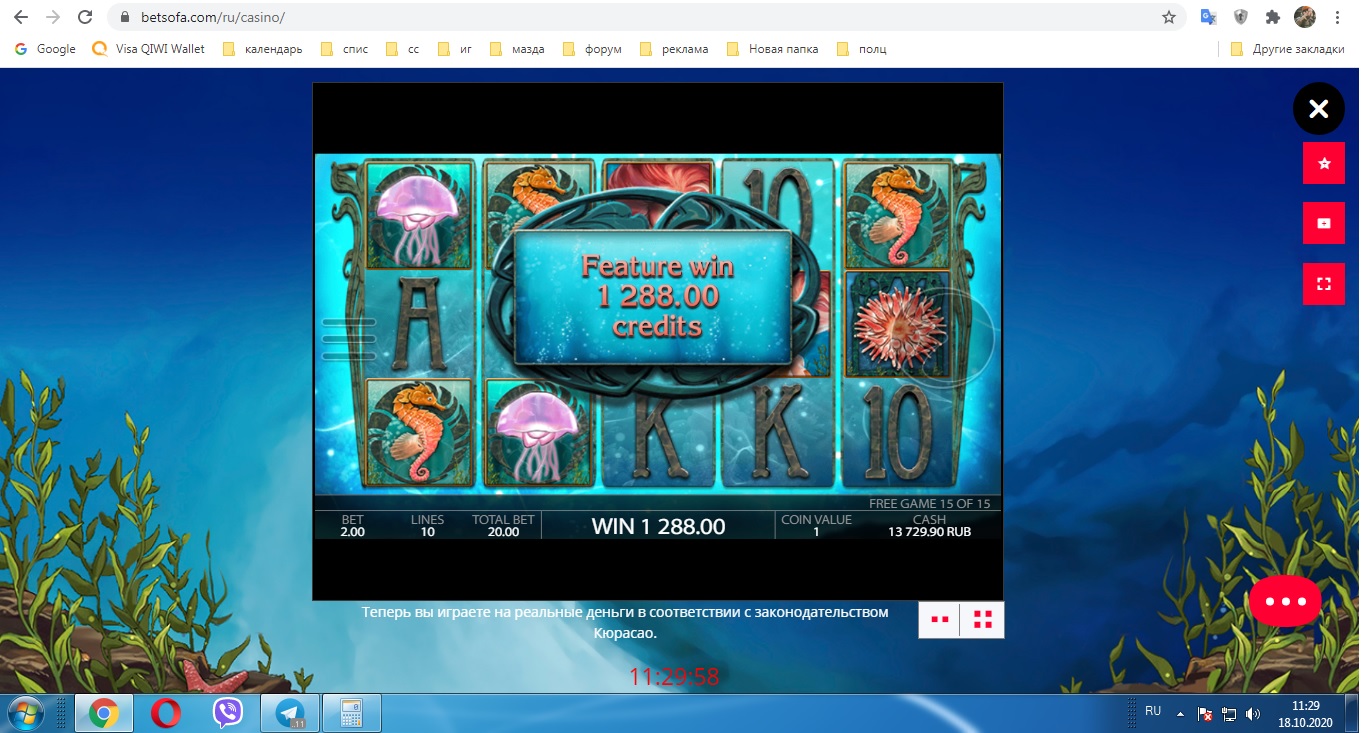Open the полц bookmark folder
This screenshot has width=1361, height=733.
point(861,49)
